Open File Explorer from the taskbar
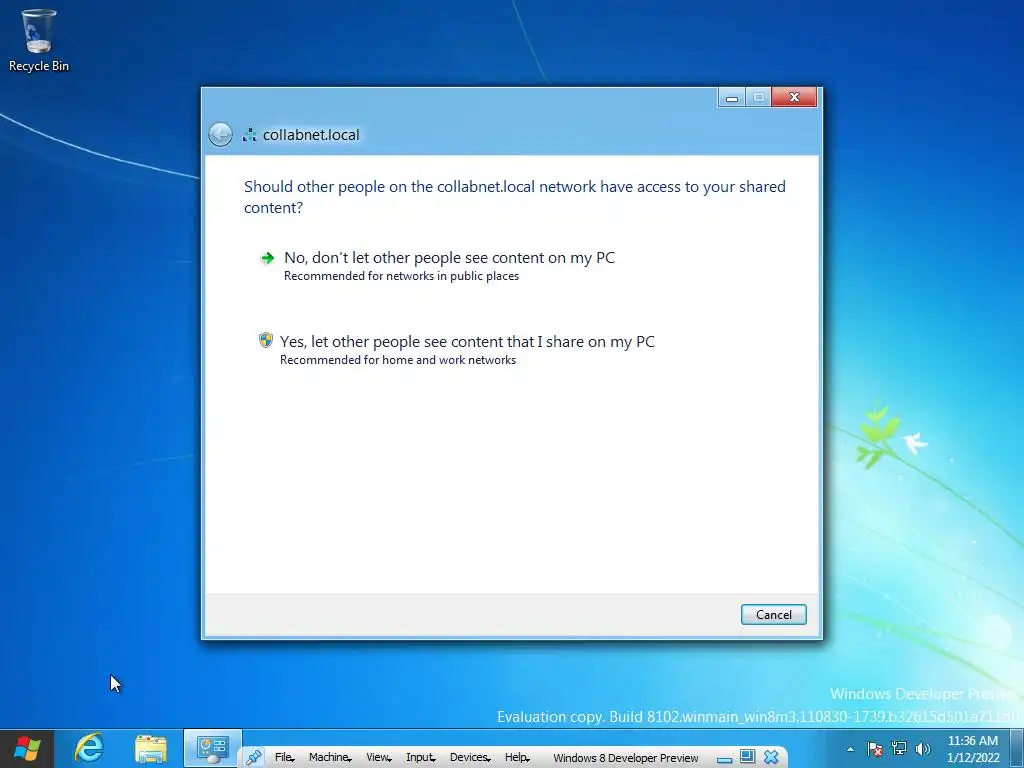 pyautogui.click(x=151, y=749)
